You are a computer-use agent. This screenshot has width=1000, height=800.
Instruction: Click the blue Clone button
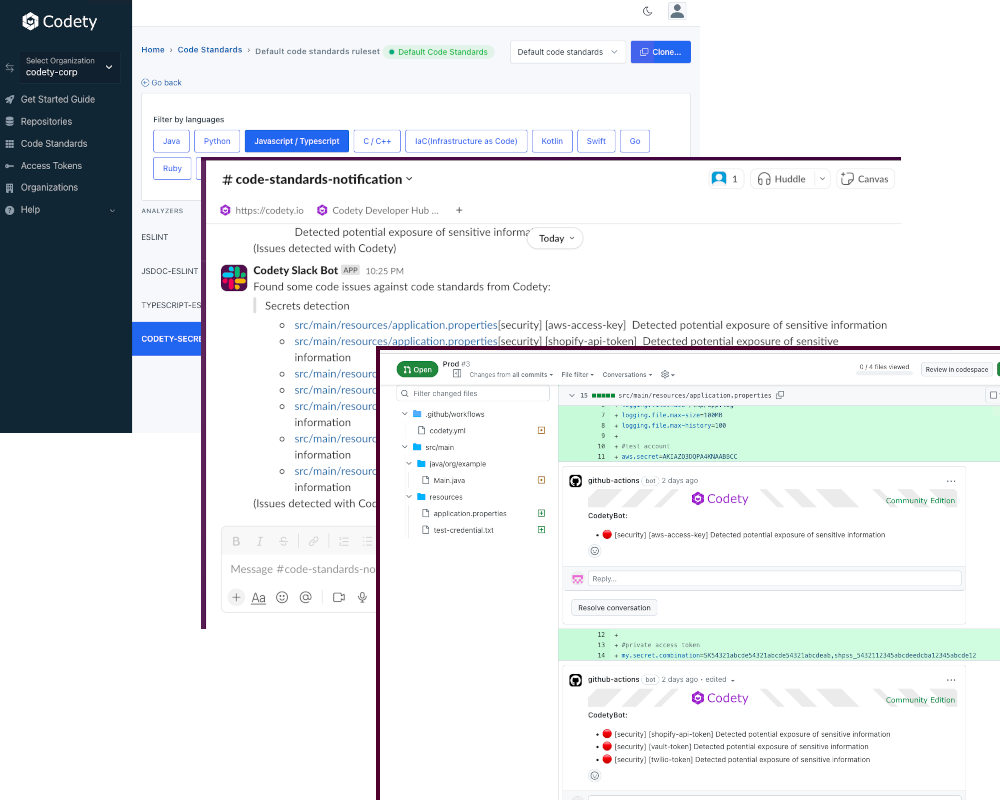pyautogui.click(x=661, y=52)
